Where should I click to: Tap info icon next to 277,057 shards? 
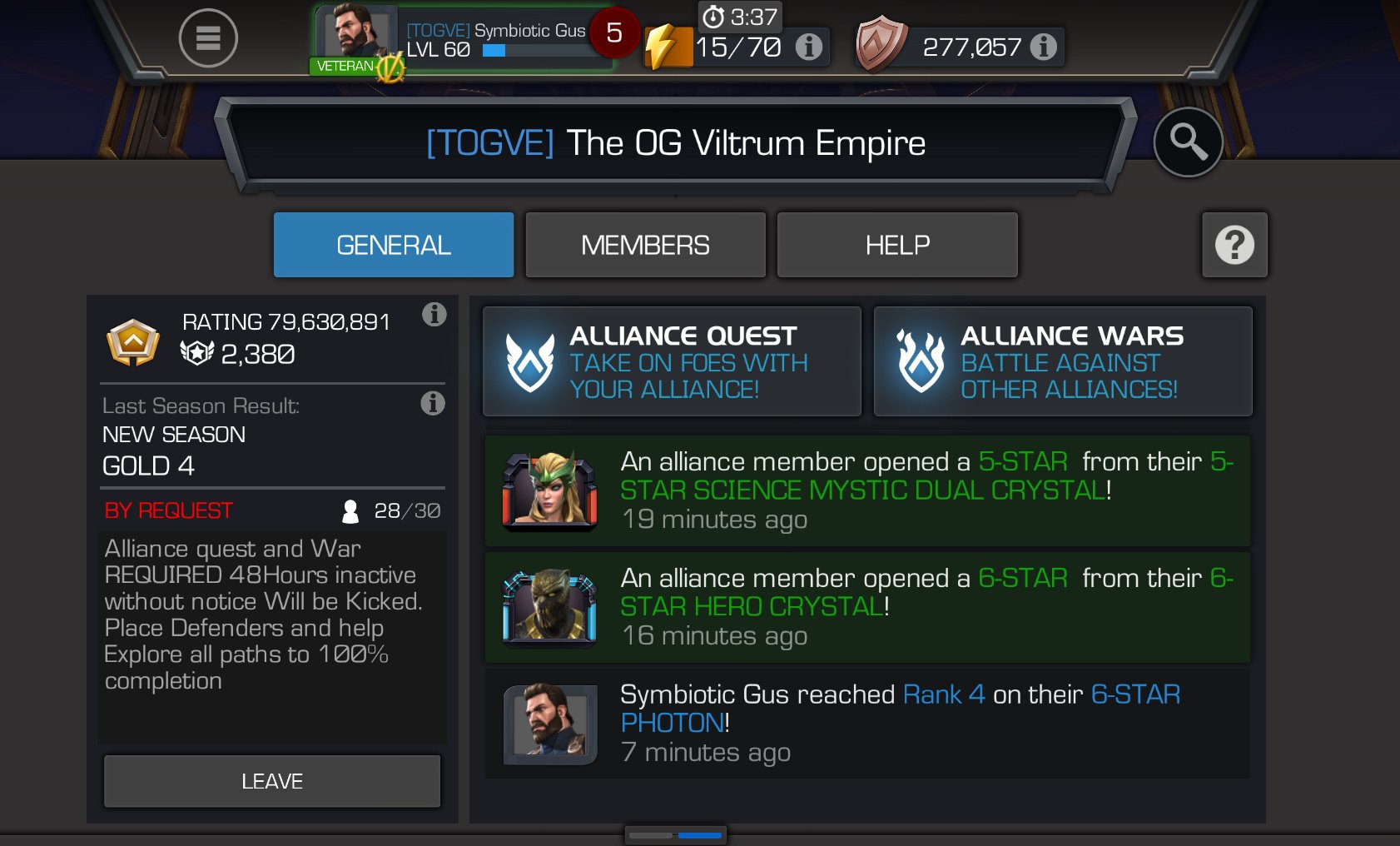coord(1043,47)
